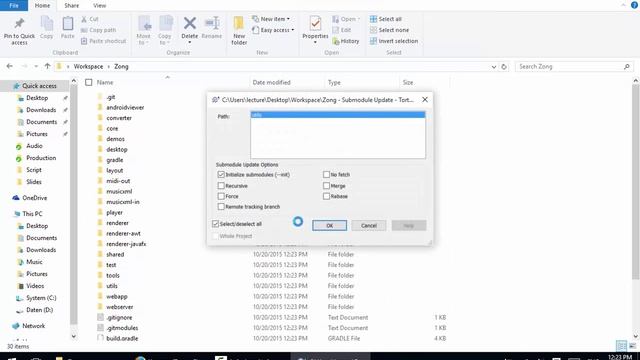The height and width of the screenshot is (360, 640).
Task: Click the Copy to icon
Action: pyautogui.click(x=165, y=24)
